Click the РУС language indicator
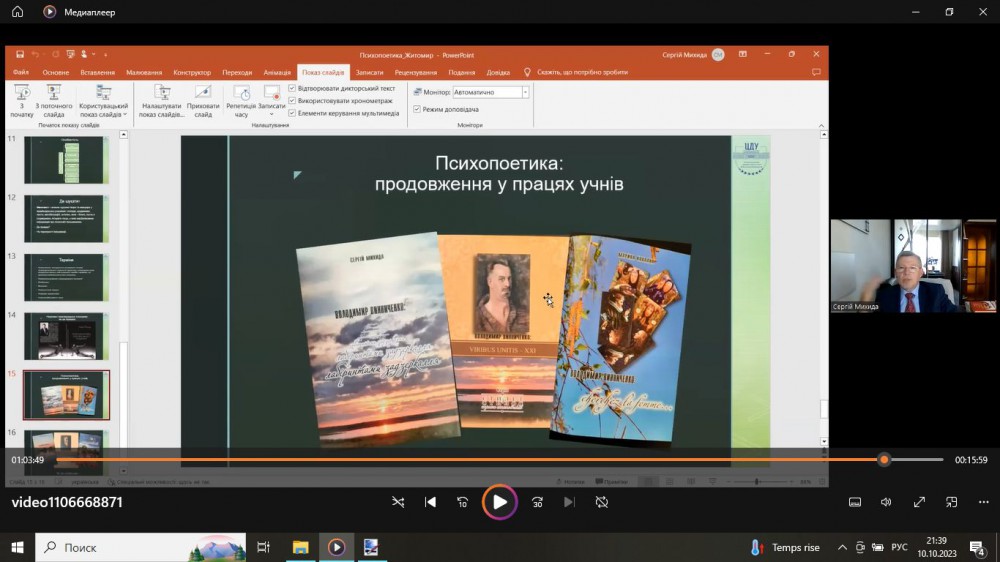This screenshot has height=562, width=1000. (x=899, y=547)
